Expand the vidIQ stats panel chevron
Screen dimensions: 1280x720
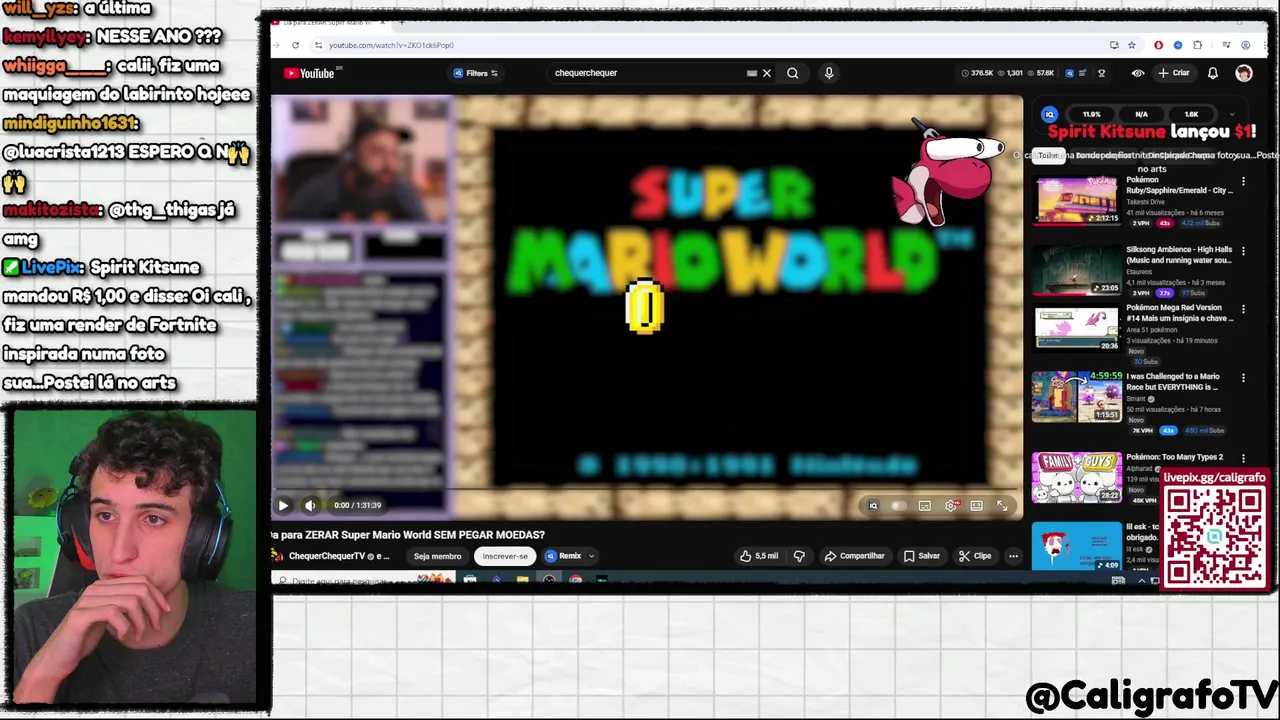1232,114
